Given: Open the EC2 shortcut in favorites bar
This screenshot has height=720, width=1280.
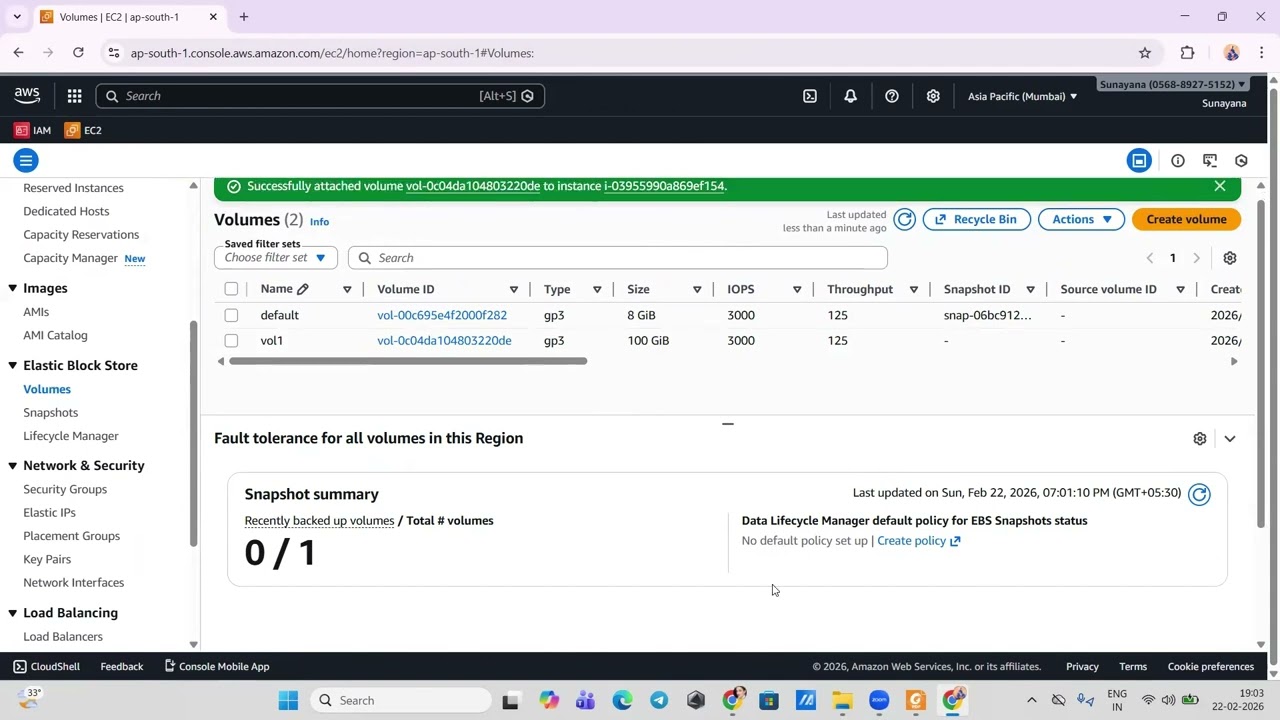Looking at the screenshot, I should 83,130.
